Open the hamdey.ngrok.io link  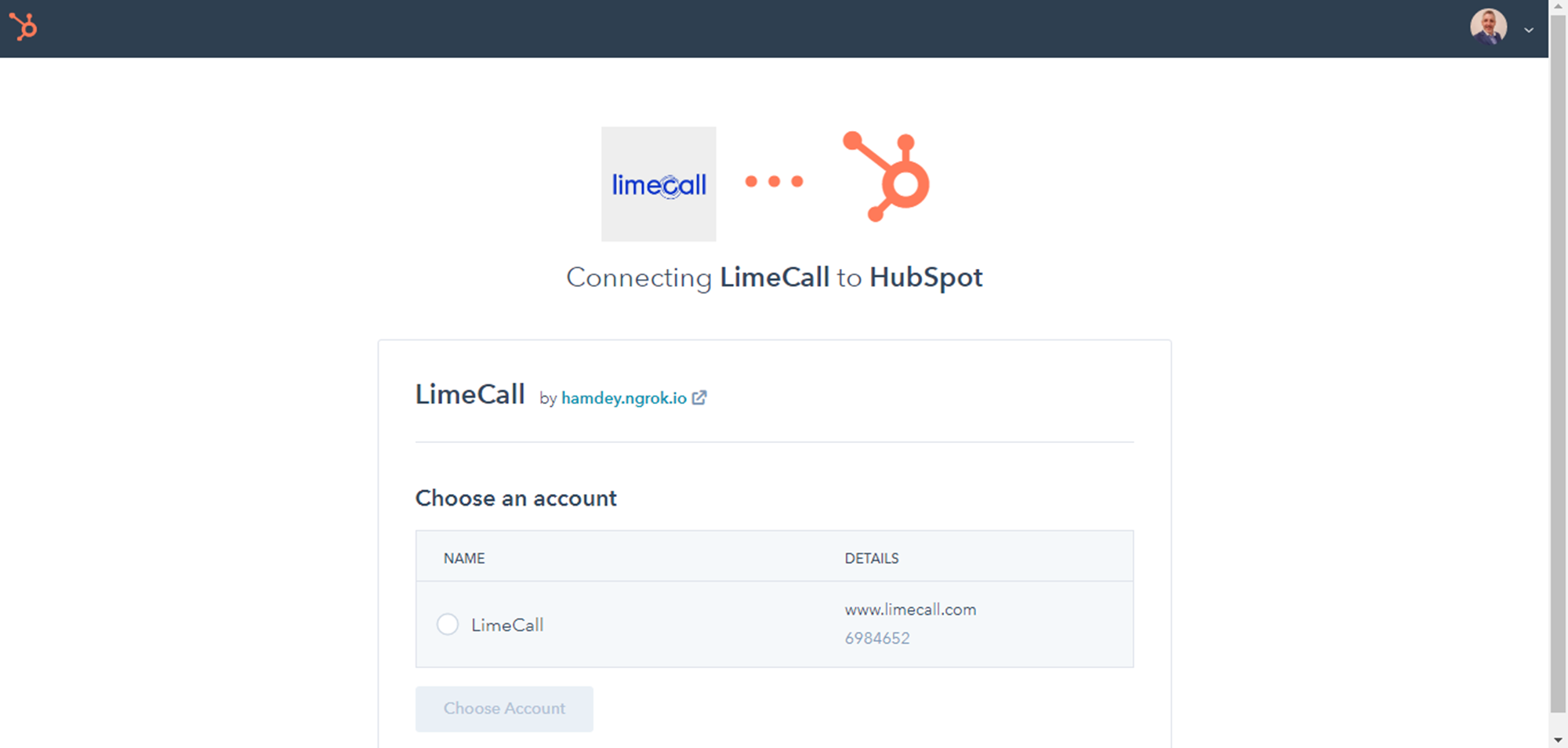[623, 398]
